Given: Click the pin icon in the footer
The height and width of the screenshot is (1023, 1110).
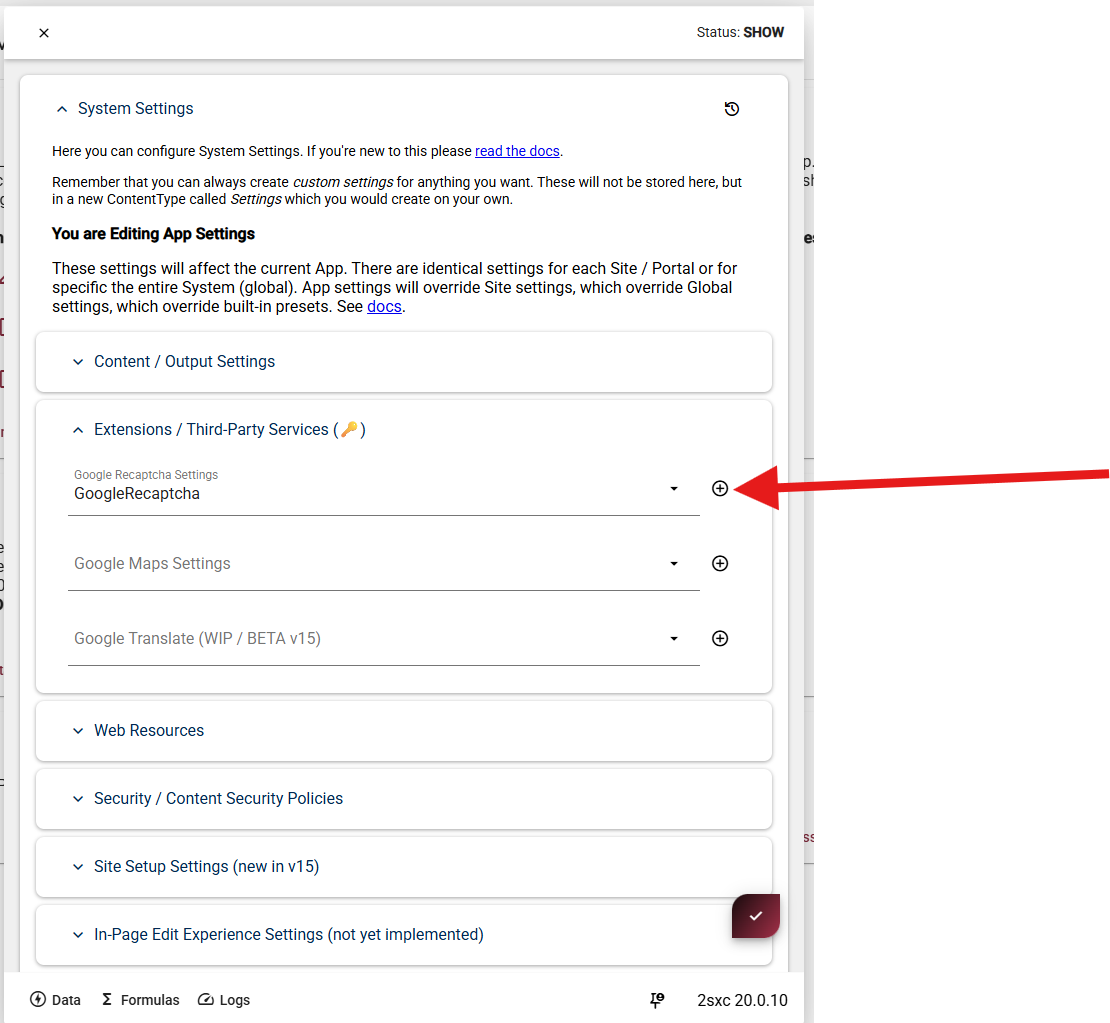Looking at the screenshot, I should click(x=657, y=1000).
